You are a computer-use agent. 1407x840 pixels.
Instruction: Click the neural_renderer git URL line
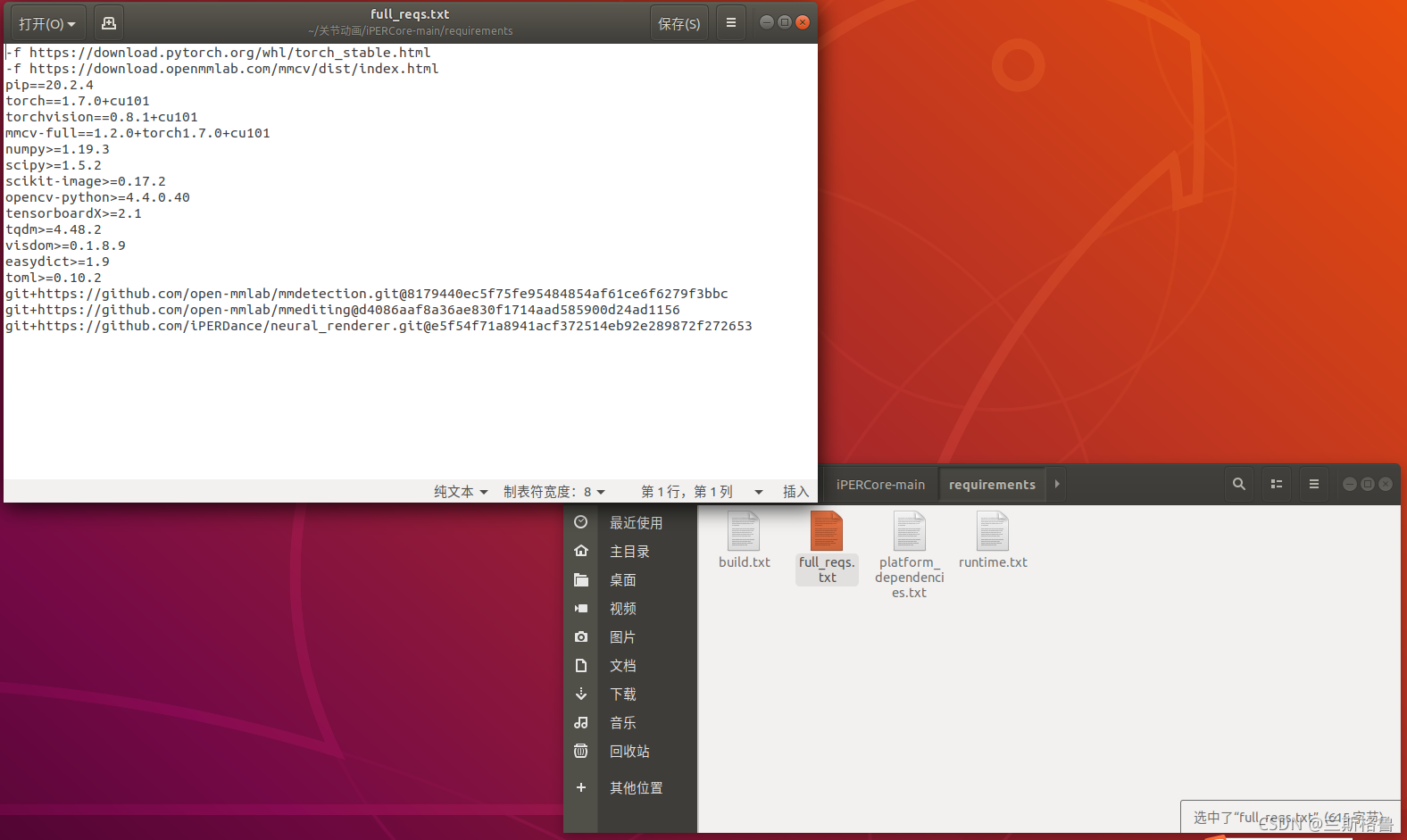coord(379,326)
